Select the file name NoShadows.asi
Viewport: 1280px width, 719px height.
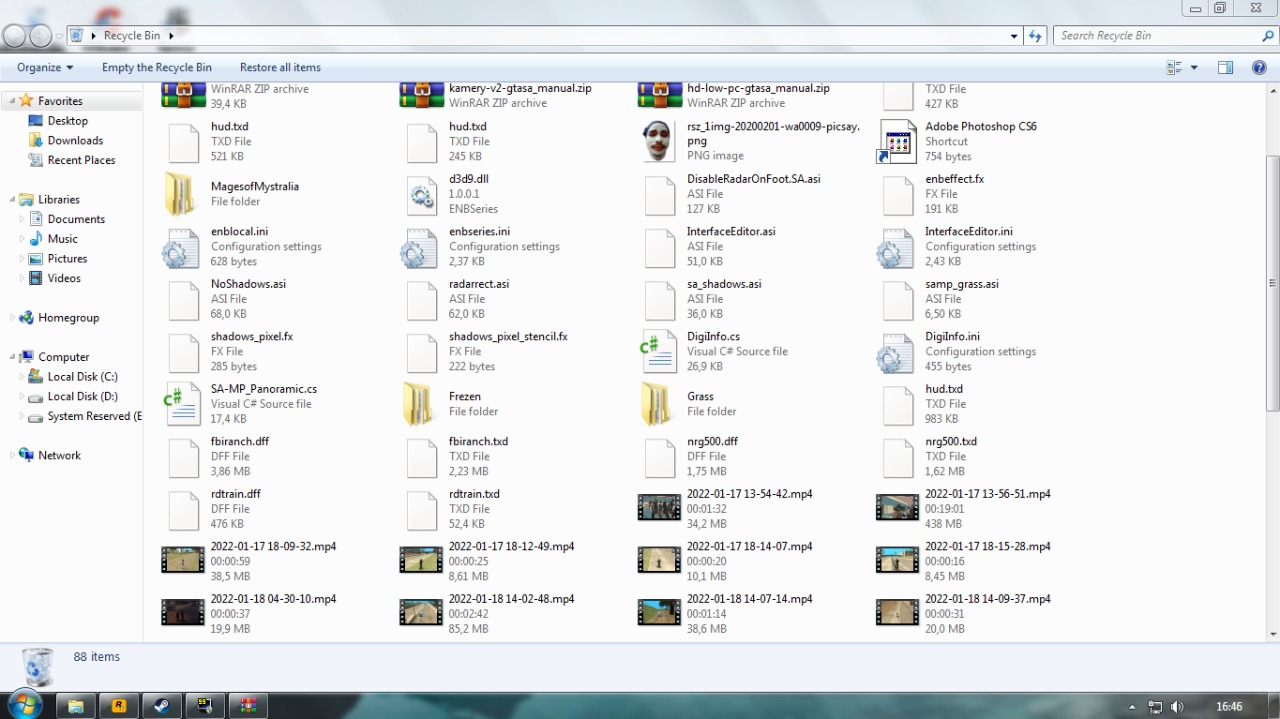point(248,284)
